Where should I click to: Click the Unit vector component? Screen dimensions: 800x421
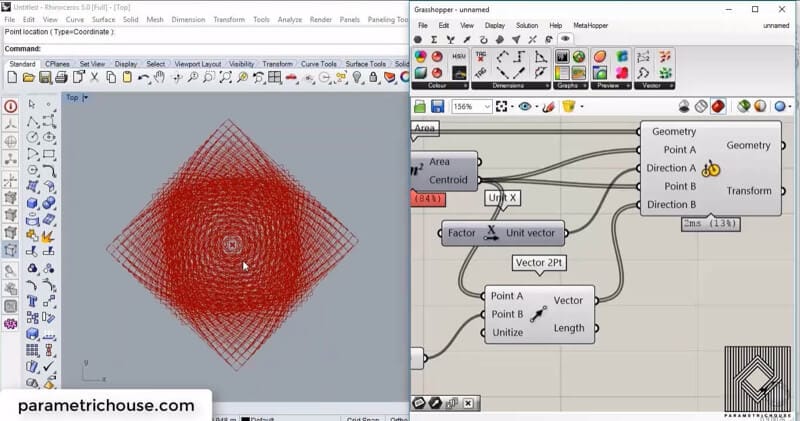pos(529,233)
